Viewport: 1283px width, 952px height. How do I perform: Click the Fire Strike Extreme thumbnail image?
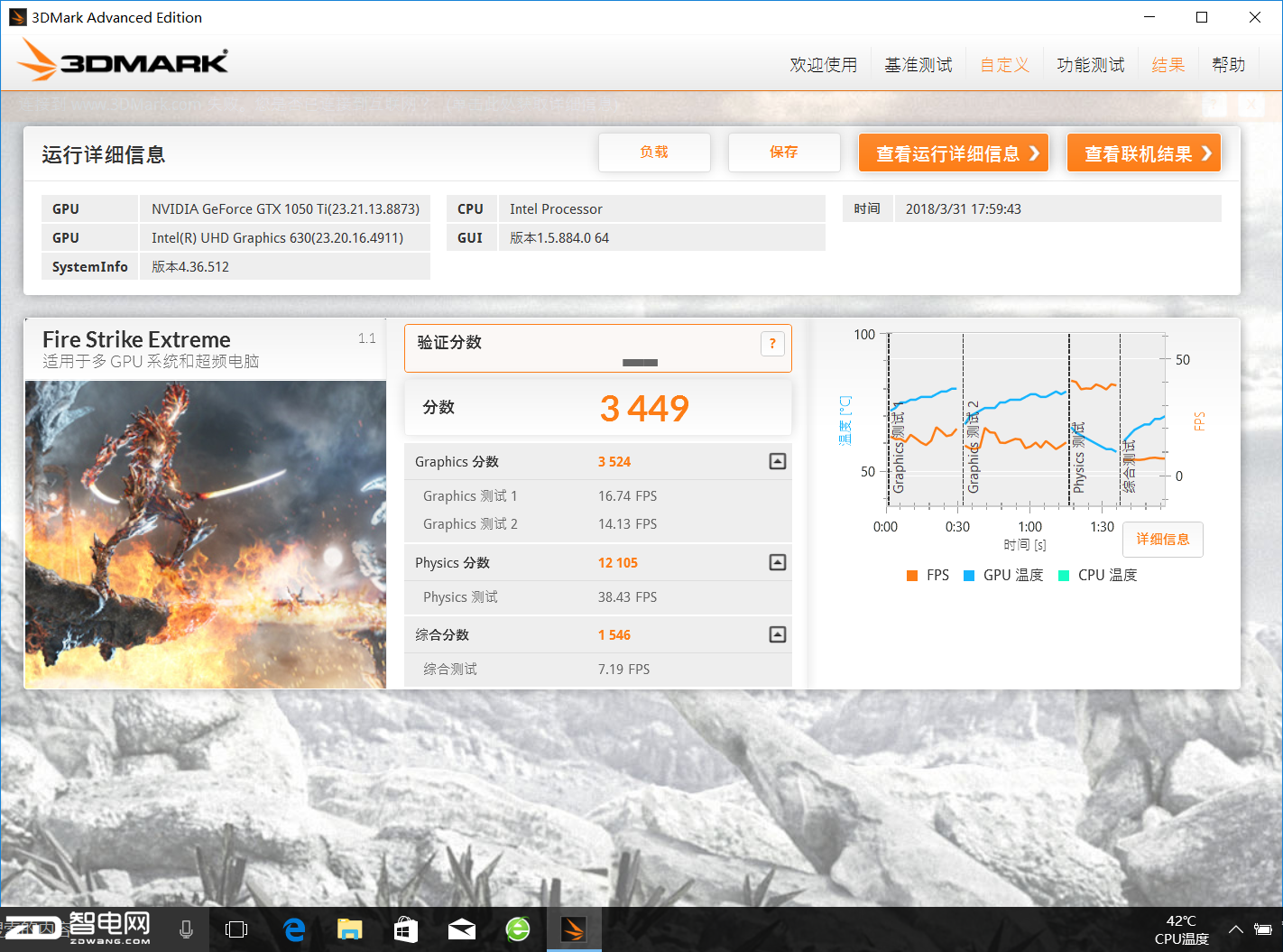206,534
